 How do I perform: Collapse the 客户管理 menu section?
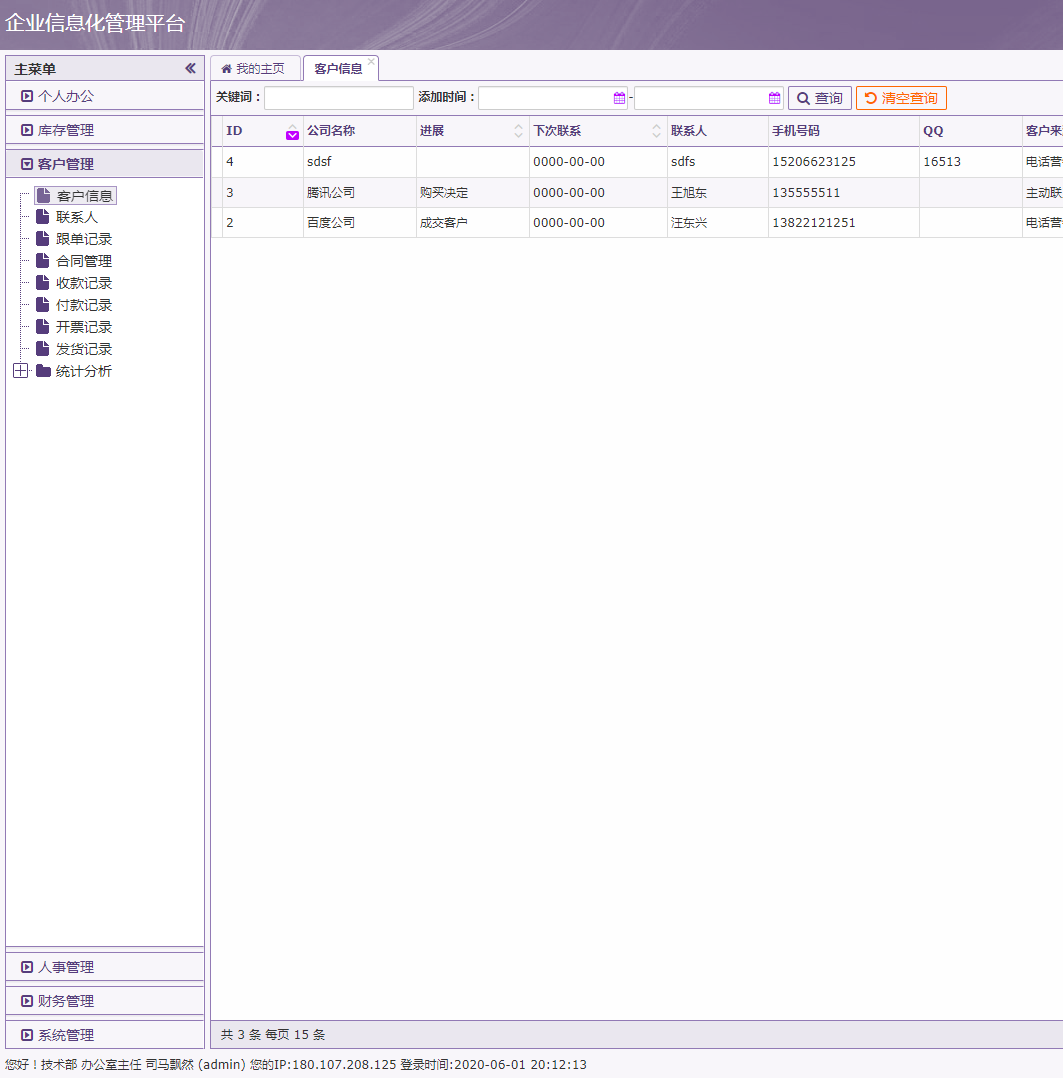coord(27,164)
